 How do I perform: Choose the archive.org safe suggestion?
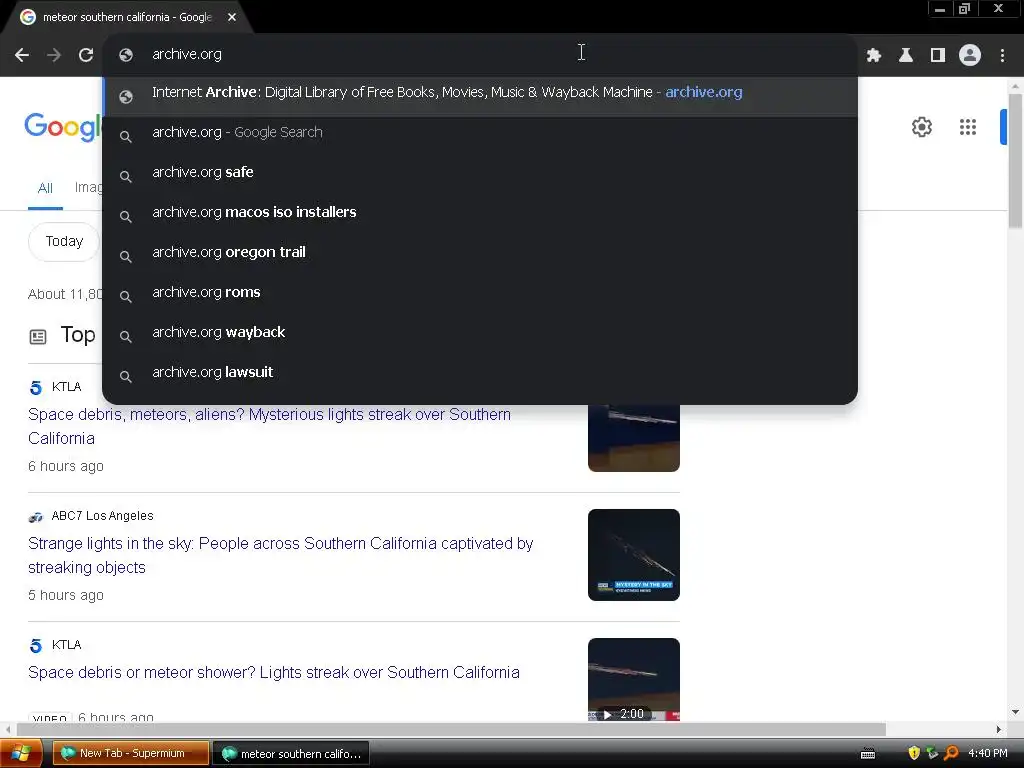coord(480,172)
